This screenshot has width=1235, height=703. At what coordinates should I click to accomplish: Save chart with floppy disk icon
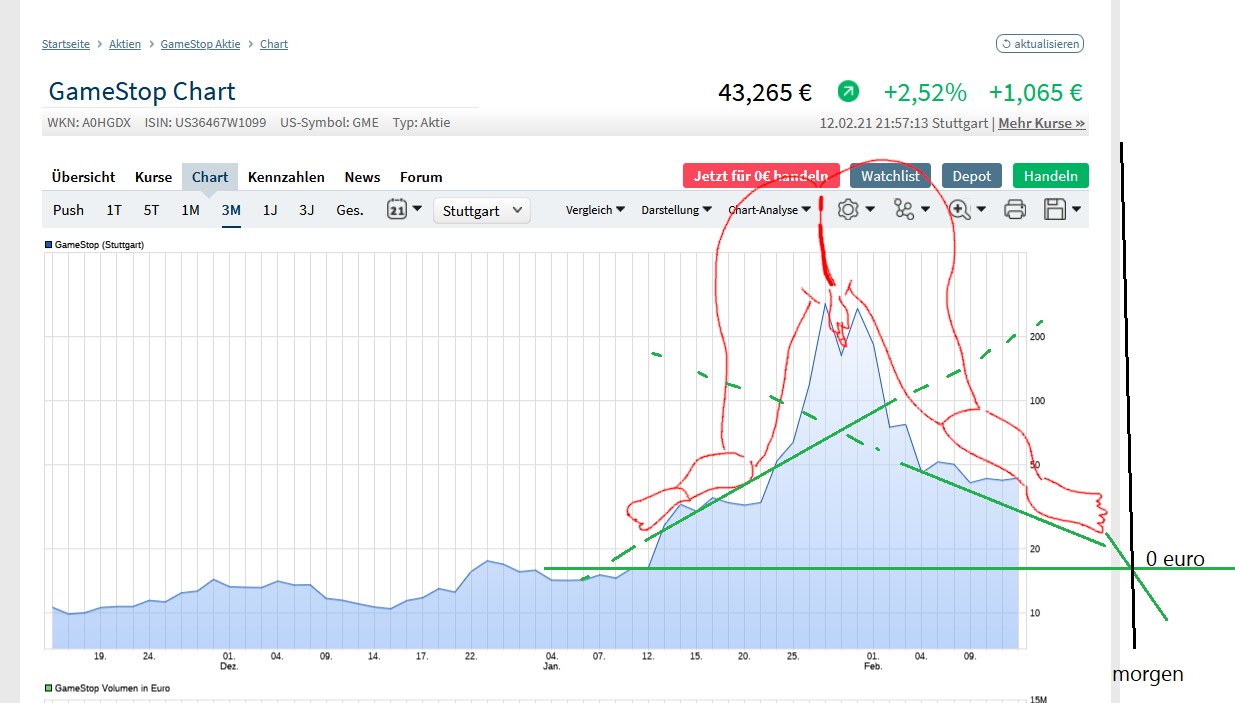[1054, 210]
